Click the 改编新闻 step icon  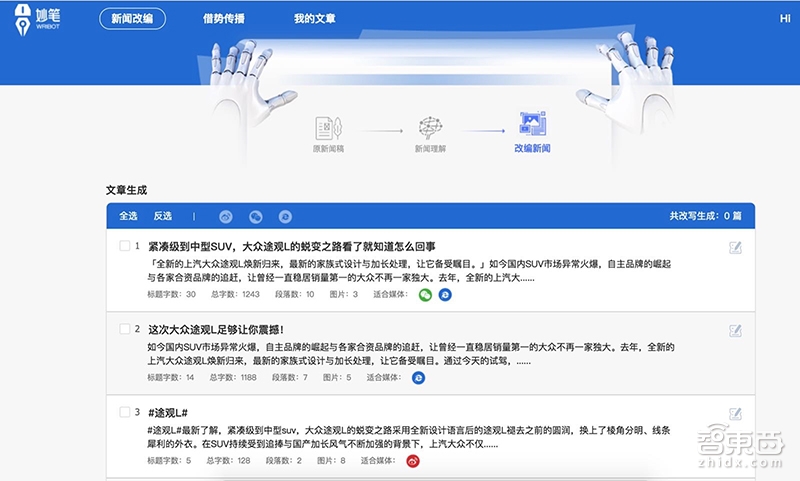[x=532, y=123]
